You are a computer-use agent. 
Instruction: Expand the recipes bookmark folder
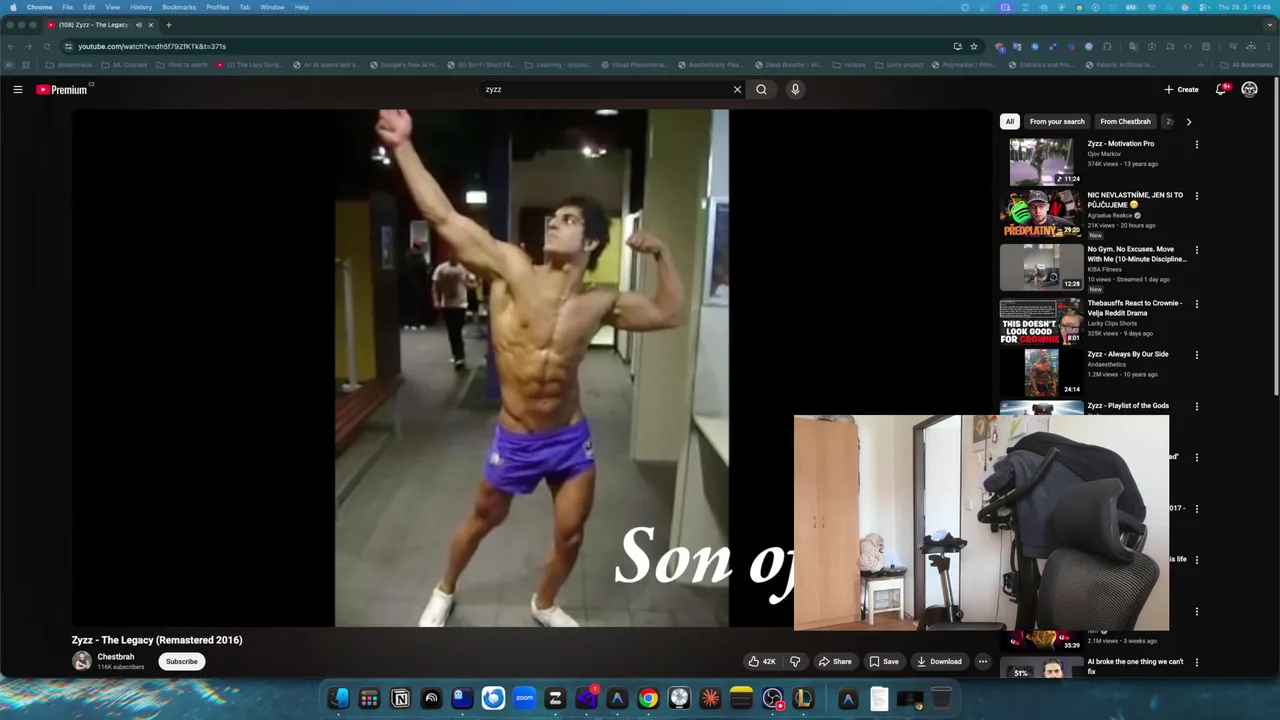click(849, 65)
